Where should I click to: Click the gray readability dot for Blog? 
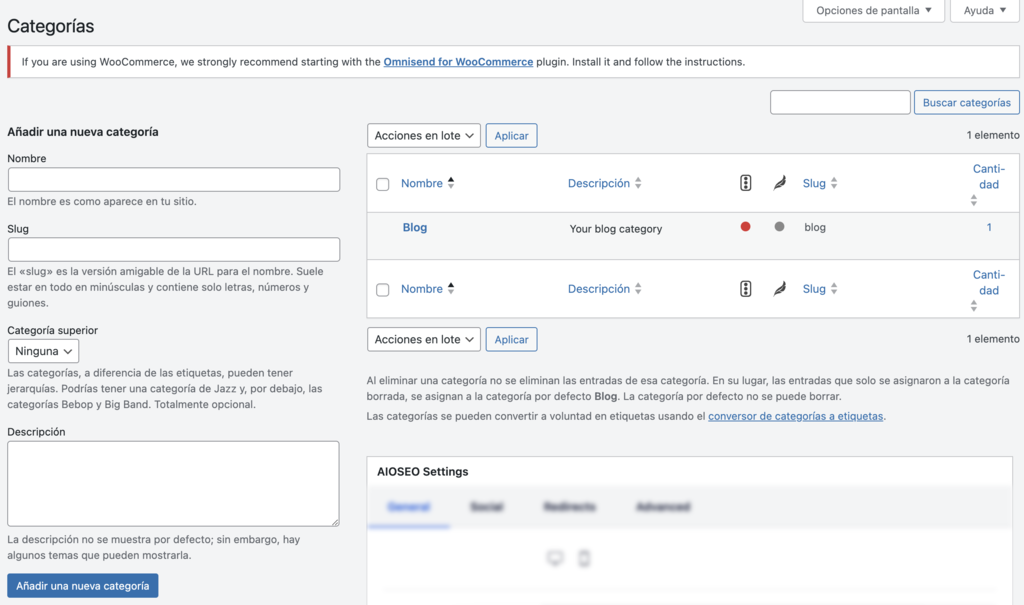click(x=779, y=227)
